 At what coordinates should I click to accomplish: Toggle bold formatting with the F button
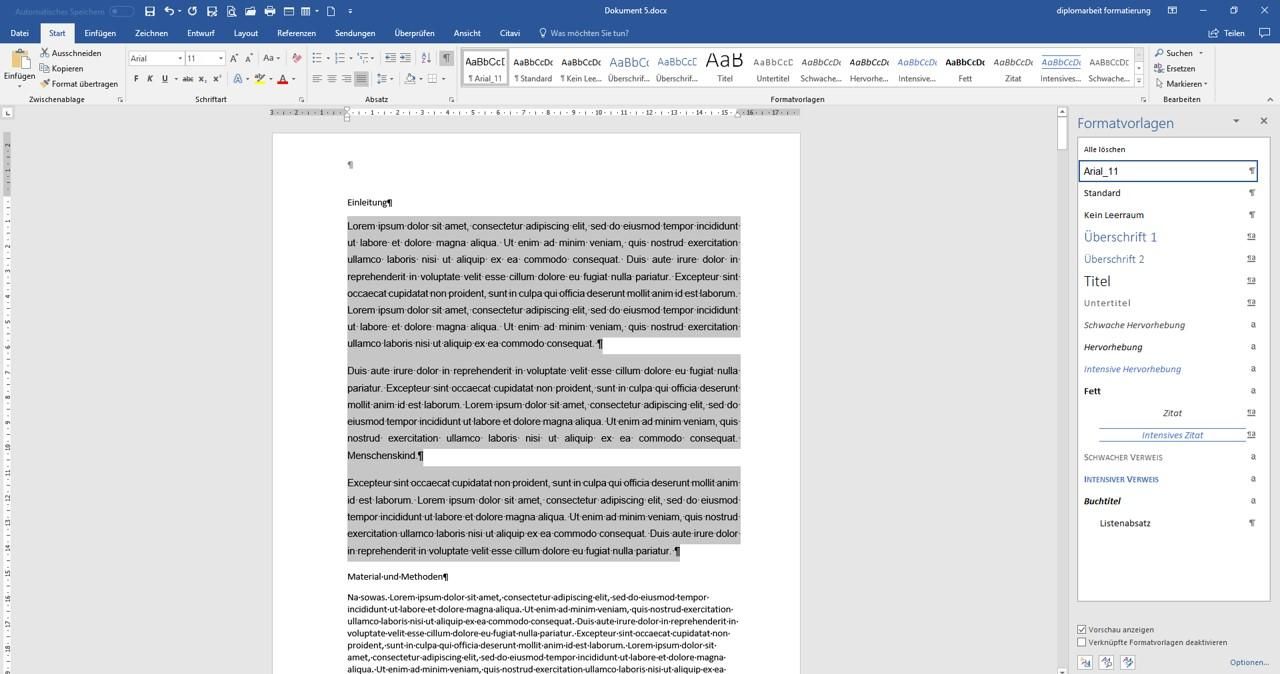(x=136, y=79)
